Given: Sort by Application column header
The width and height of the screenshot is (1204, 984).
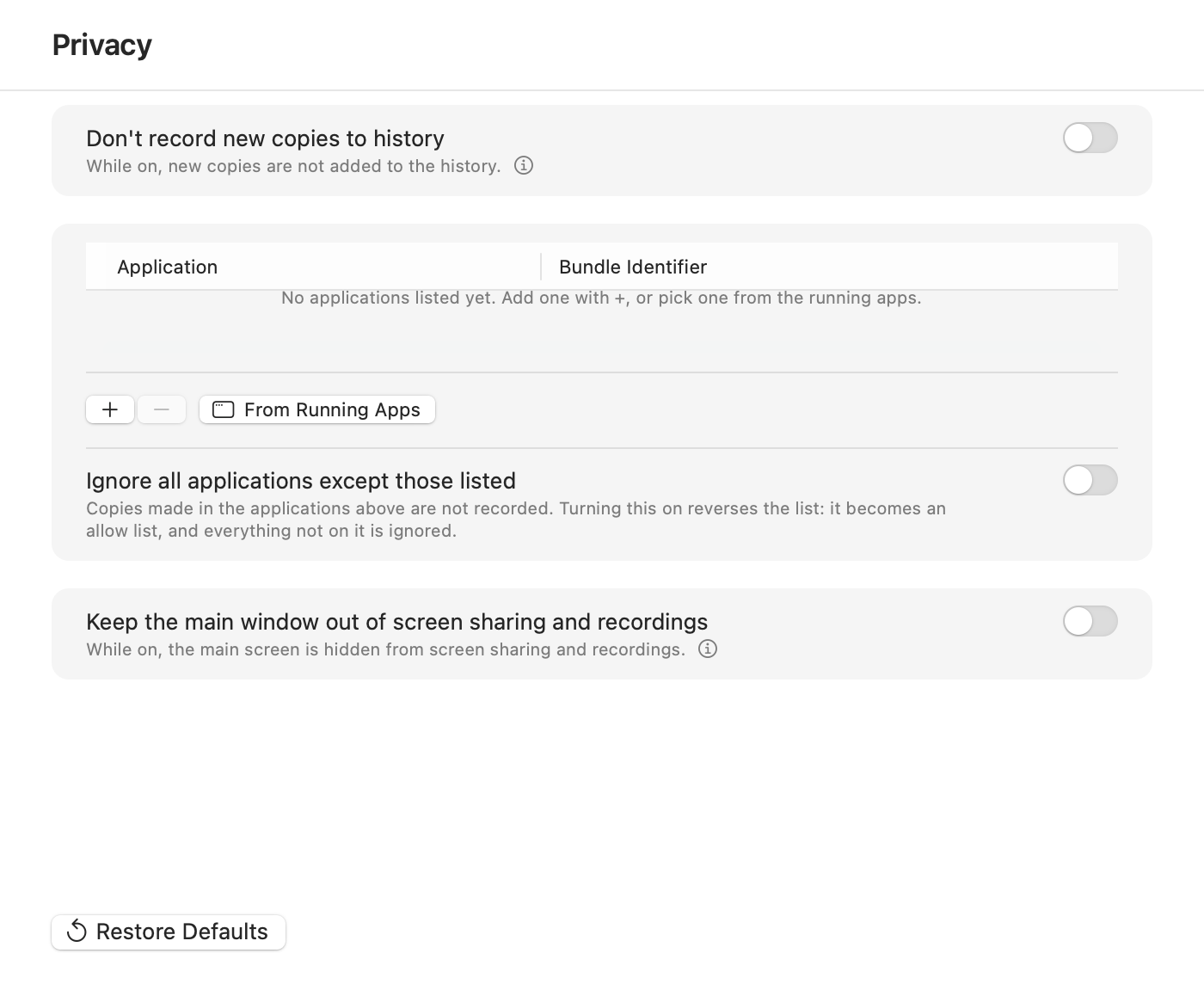Looking at the screenshot, I should click(x=313, y=267).
